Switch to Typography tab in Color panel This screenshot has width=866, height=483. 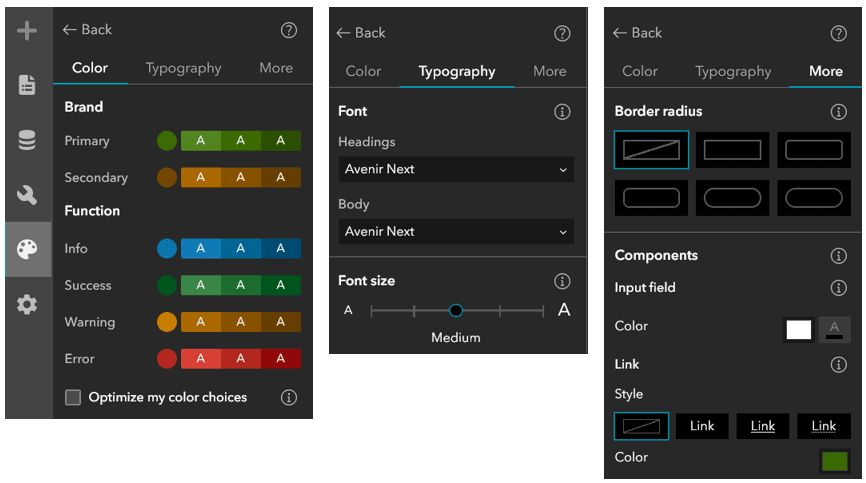[183, 68]
